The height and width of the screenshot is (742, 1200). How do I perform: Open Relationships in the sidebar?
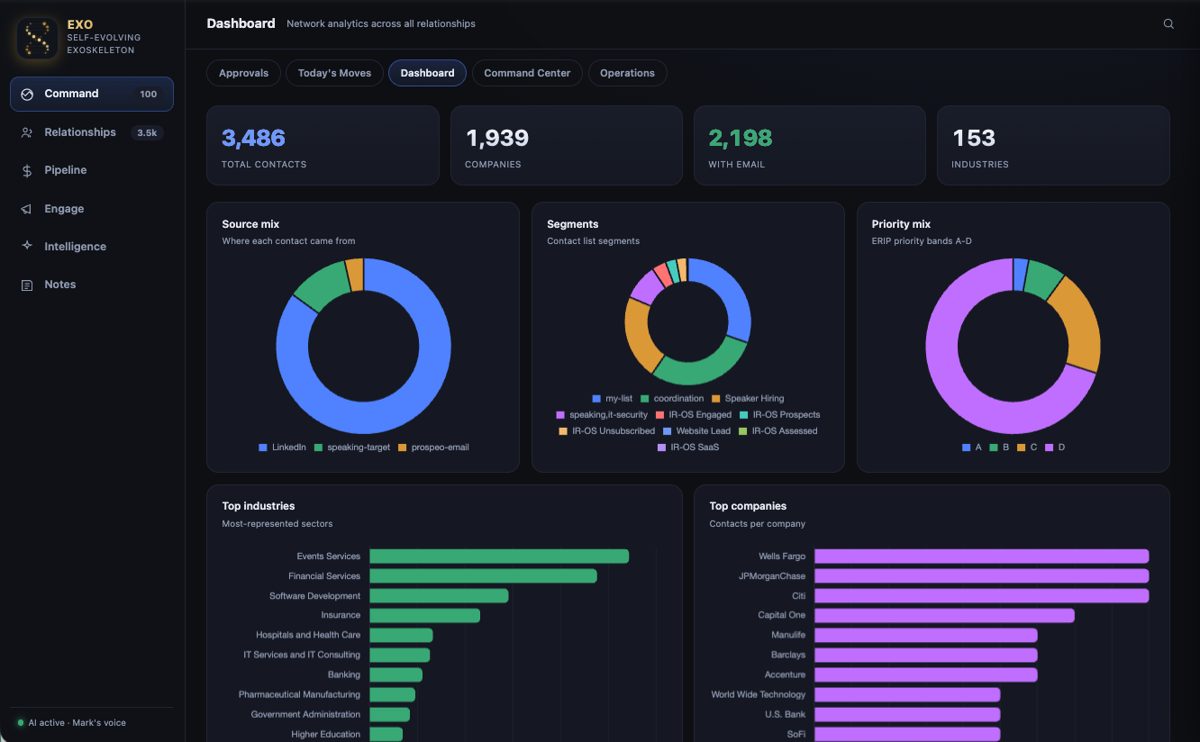point(92,132)
